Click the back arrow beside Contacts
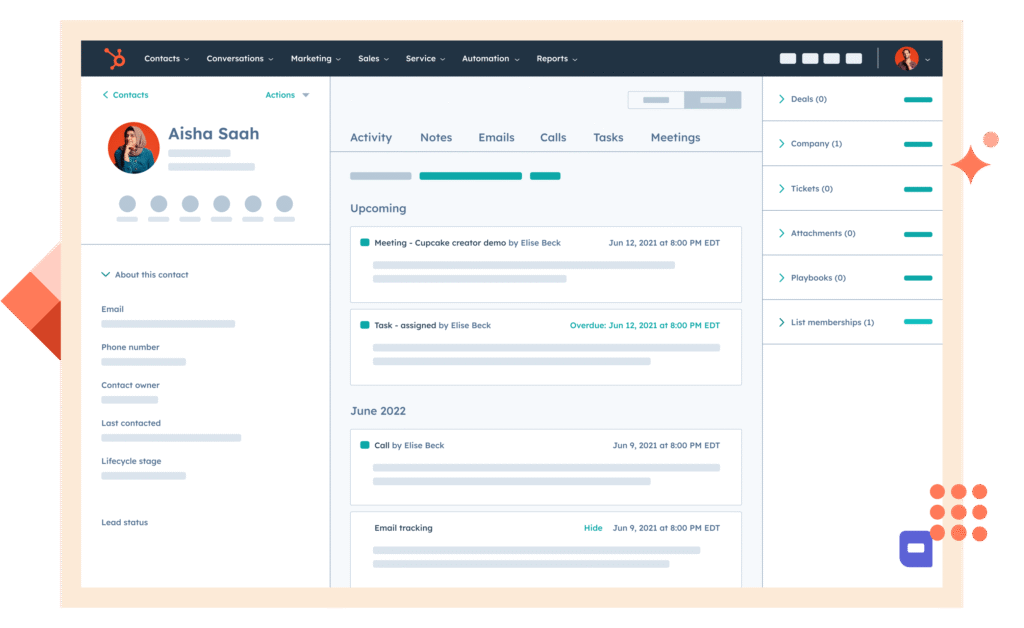The width and height of the screenshot is (1024, 628). pyautogui.click(x=105, y=95)
